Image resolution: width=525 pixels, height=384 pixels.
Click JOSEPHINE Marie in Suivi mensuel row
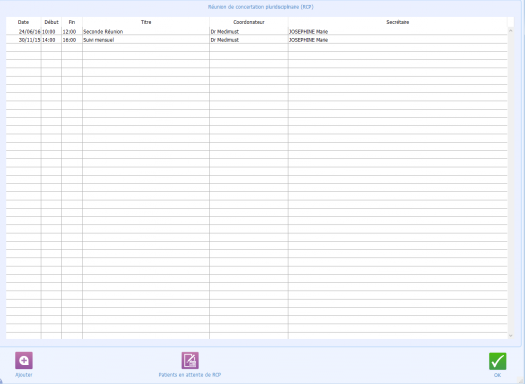pos(308,40)
